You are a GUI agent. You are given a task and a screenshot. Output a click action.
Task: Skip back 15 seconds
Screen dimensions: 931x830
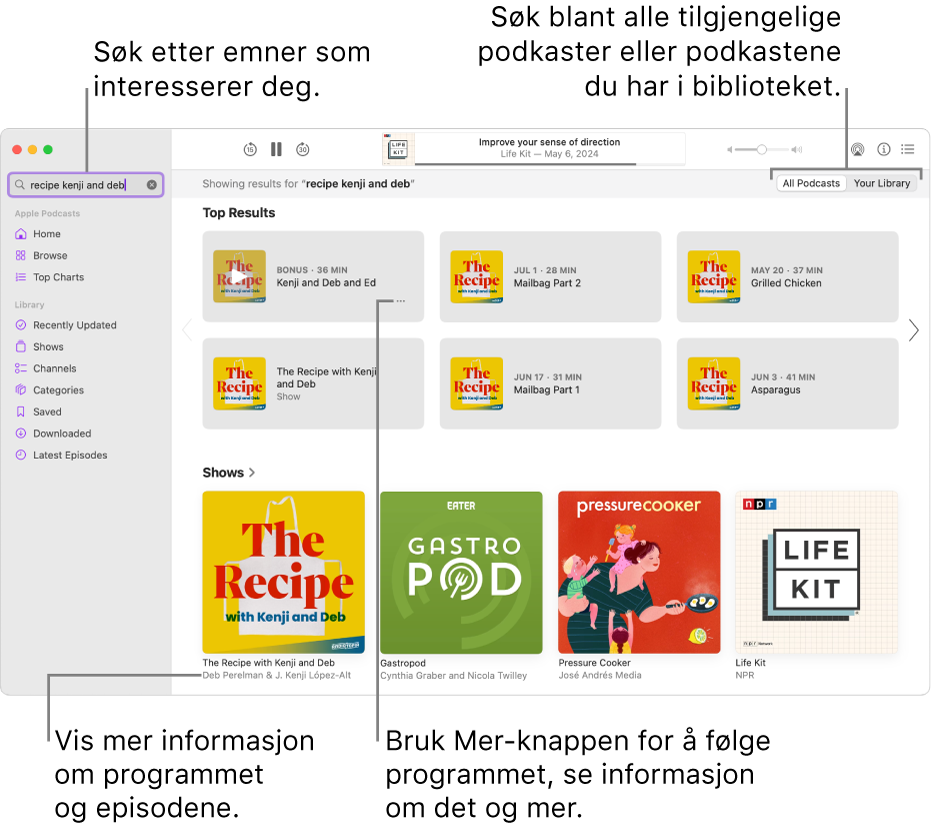pyautogui.click(x=250, y=150)
